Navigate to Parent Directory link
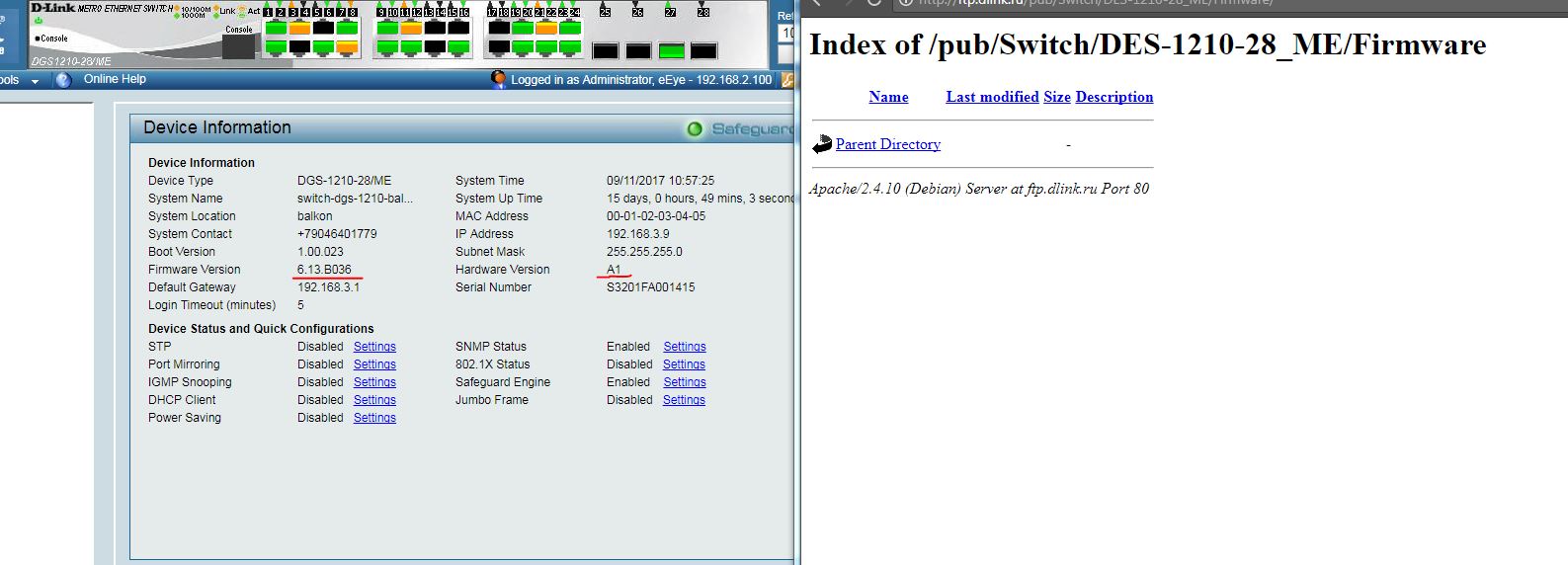Screen dimensions: 1568x565 click(x=887, y=144)
